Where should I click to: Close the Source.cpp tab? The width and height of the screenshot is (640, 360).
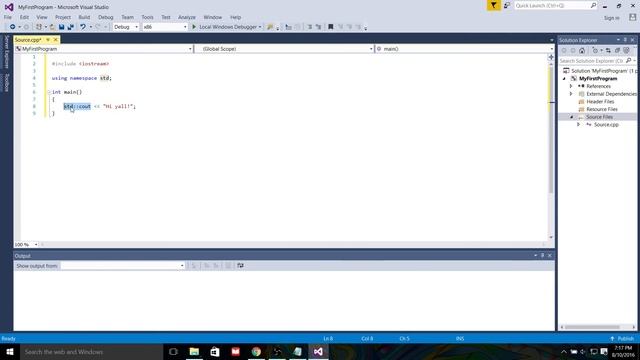pyautogui.click(x=56, y=40)
